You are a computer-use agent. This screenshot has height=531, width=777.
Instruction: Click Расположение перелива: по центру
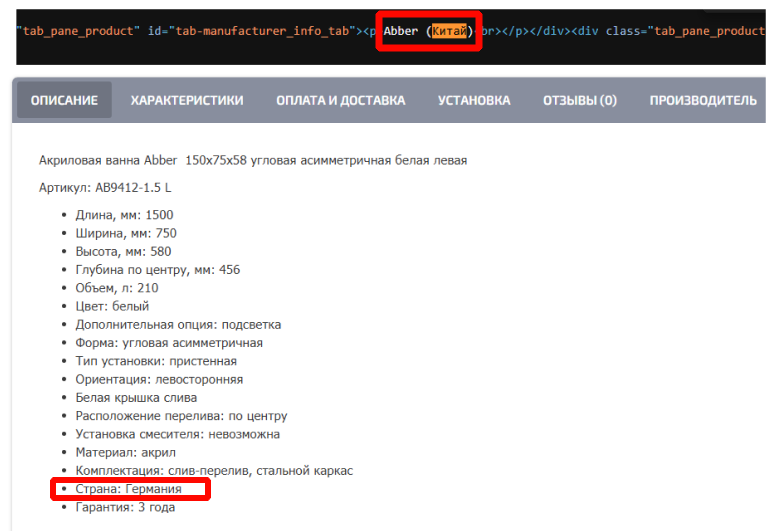[x=181, y=416]
